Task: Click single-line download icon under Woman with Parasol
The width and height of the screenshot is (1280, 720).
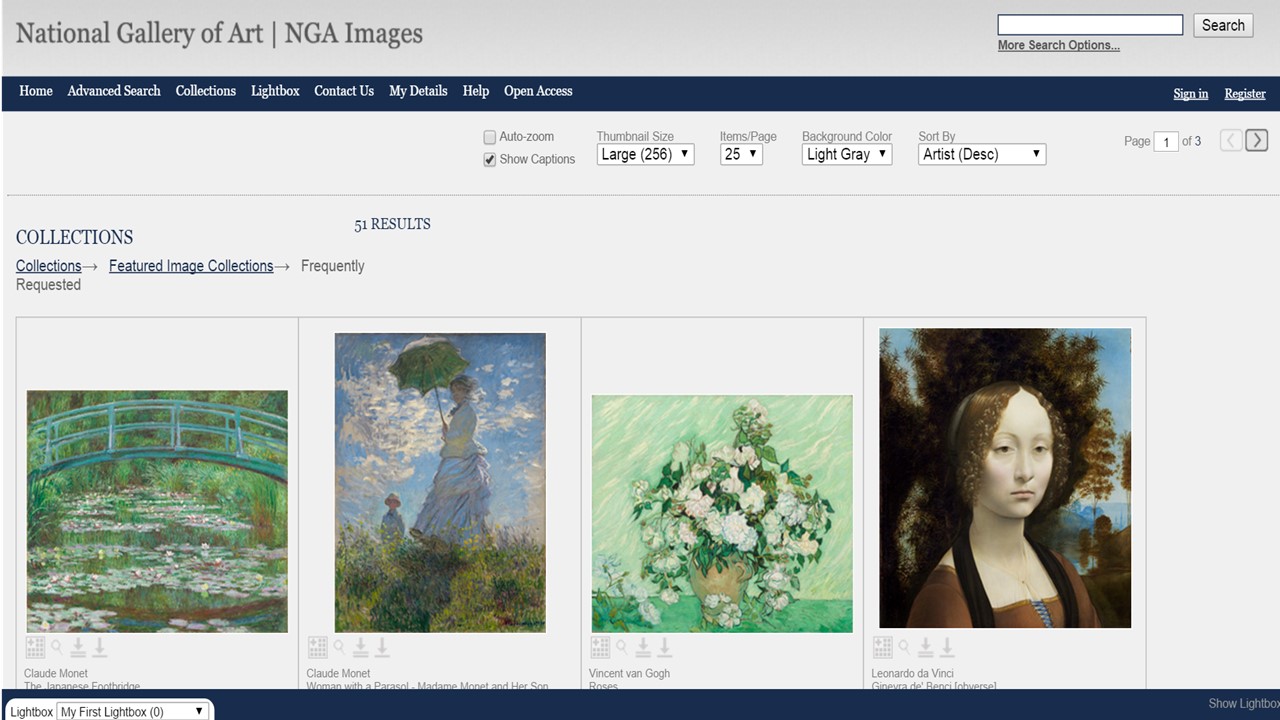Action: pyautogui.click(x=382, y=647)
